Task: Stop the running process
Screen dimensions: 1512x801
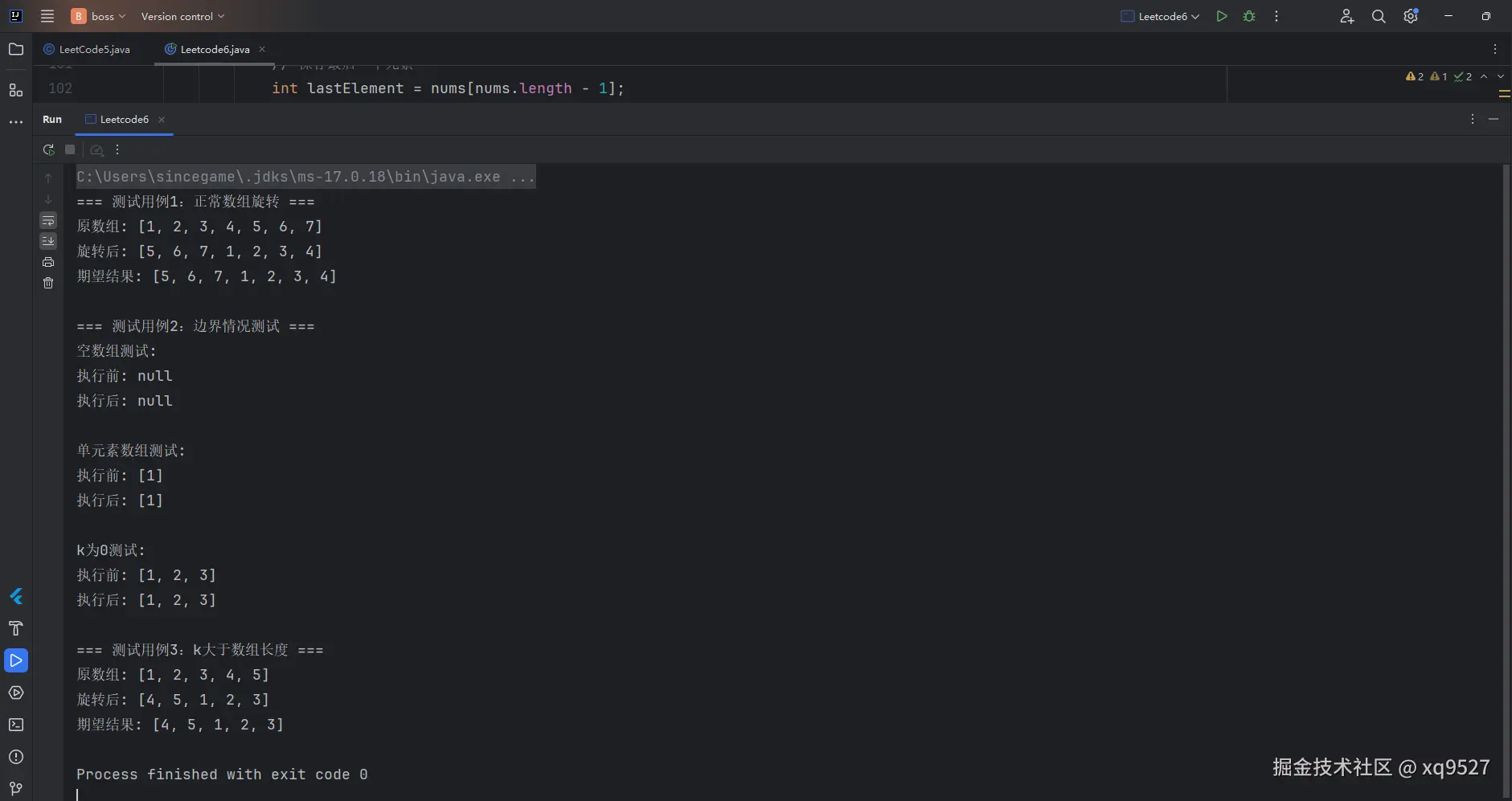Action: pyautogui.click(x=70, y=149)
